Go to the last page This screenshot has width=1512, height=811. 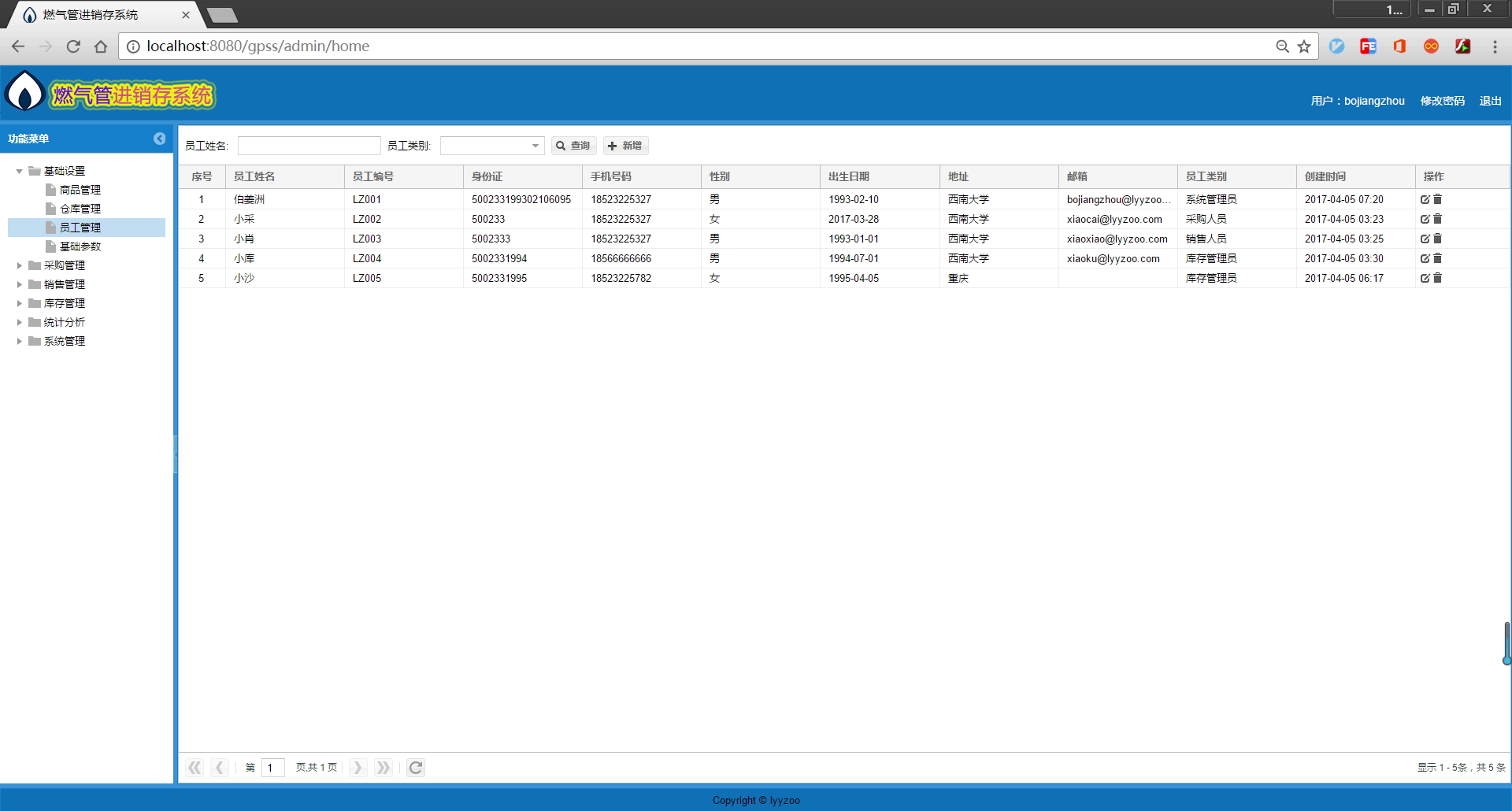[384, 768]
